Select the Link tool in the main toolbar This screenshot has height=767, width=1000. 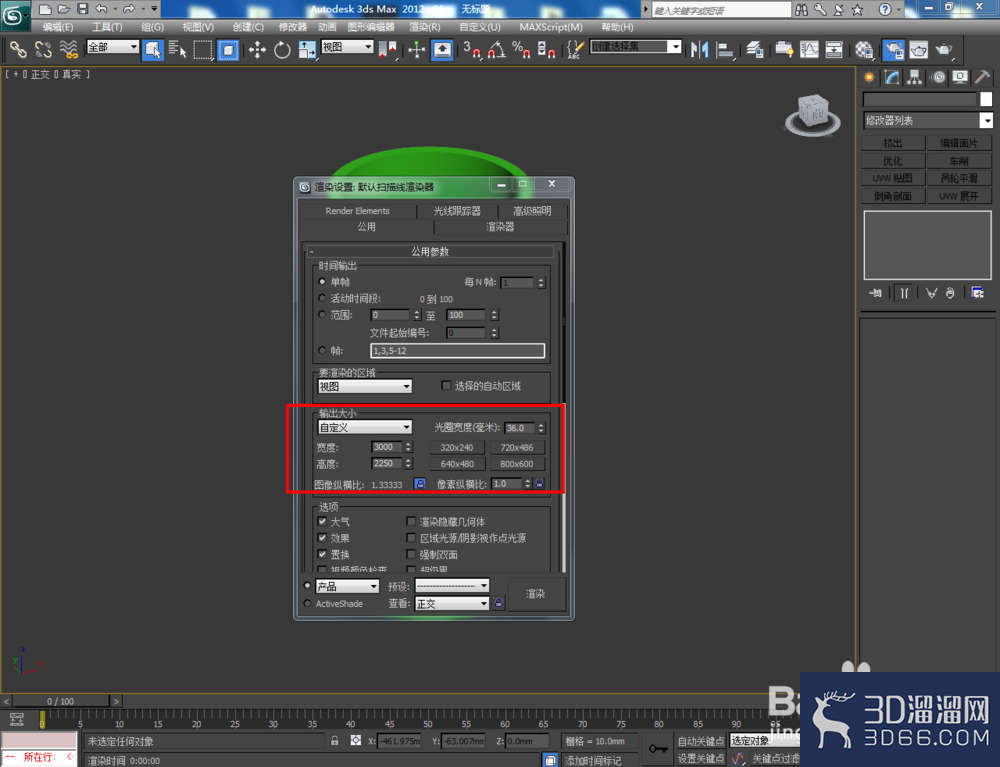point(18,49)
